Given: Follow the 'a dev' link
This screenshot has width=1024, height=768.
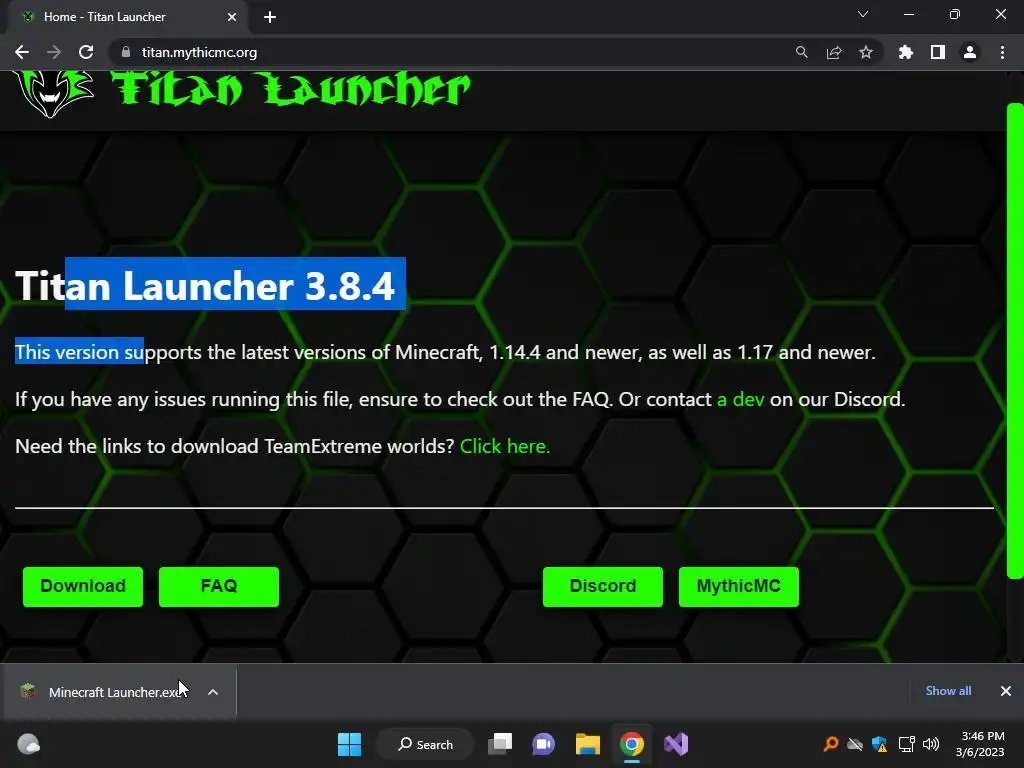Looking at the screenshot, I should (741, 399).
